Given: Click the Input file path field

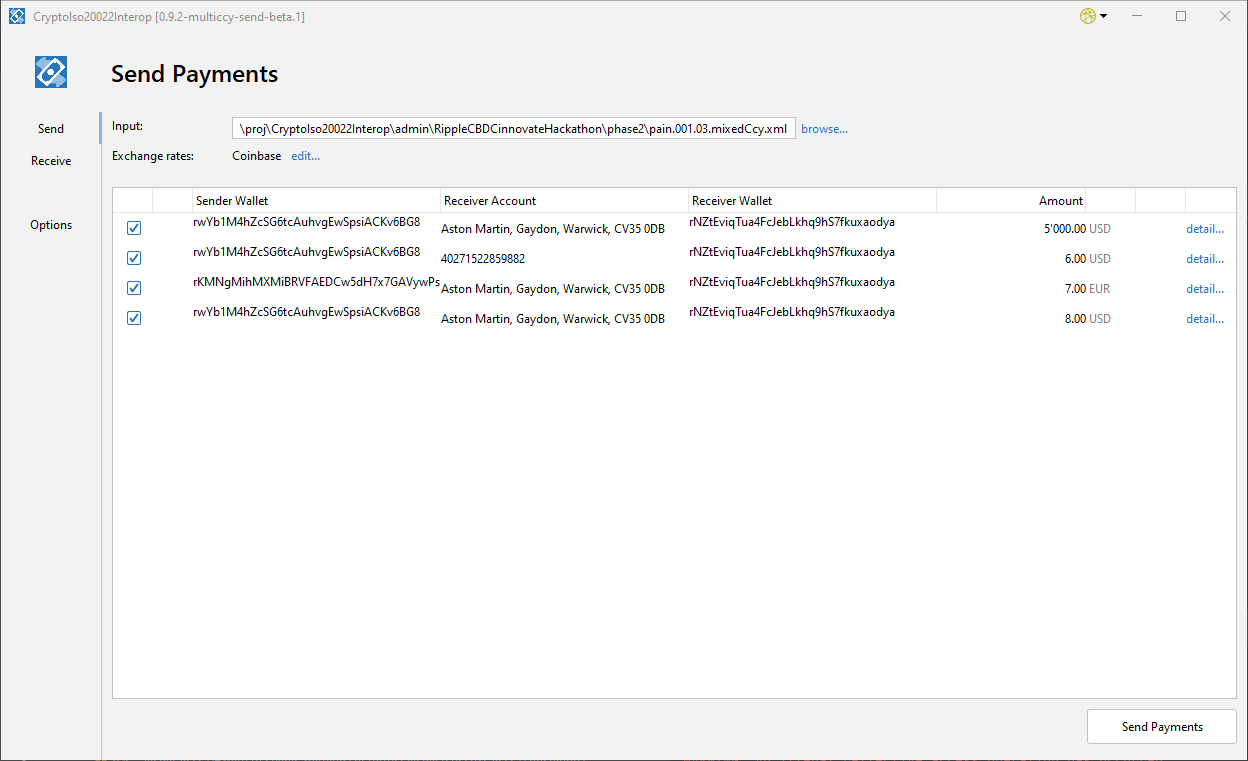Looking at the screenshot, I should click(x=514, y=128).
